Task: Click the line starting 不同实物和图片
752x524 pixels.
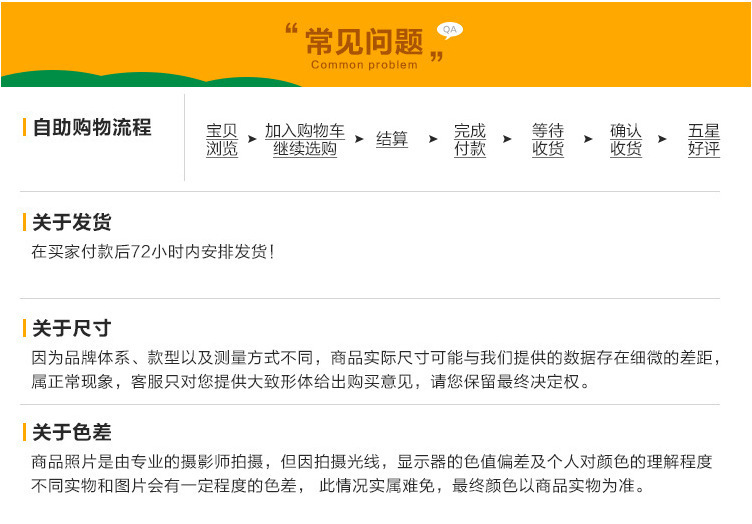Action: tap(338, 486)
